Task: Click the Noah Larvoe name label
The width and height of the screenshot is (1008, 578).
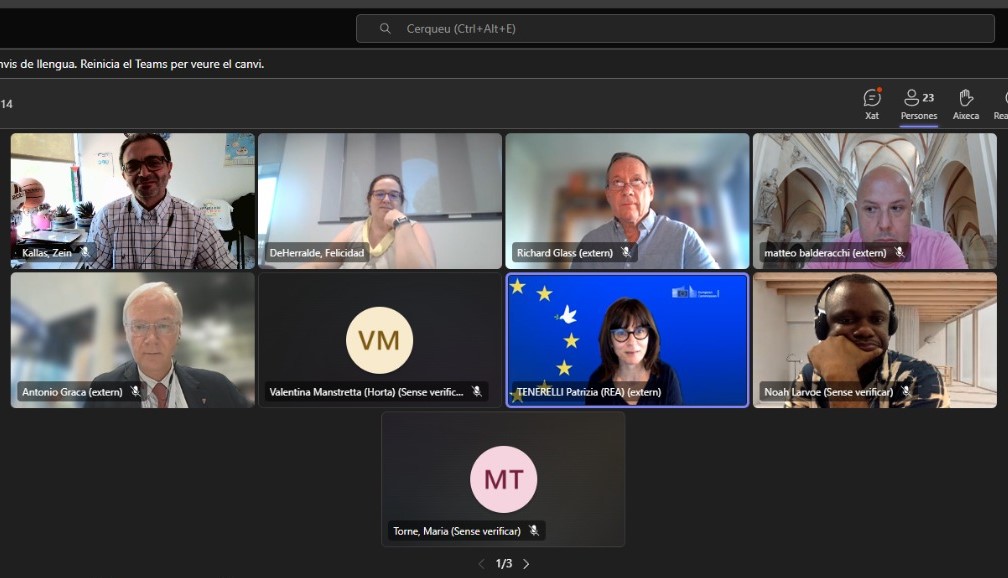Action: point(828,392)
